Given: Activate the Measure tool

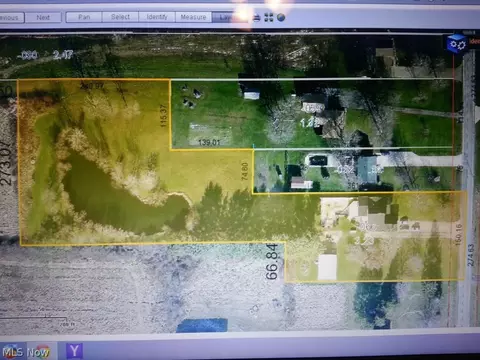Looking at the screenshot, I should click(x=193, y=17).
